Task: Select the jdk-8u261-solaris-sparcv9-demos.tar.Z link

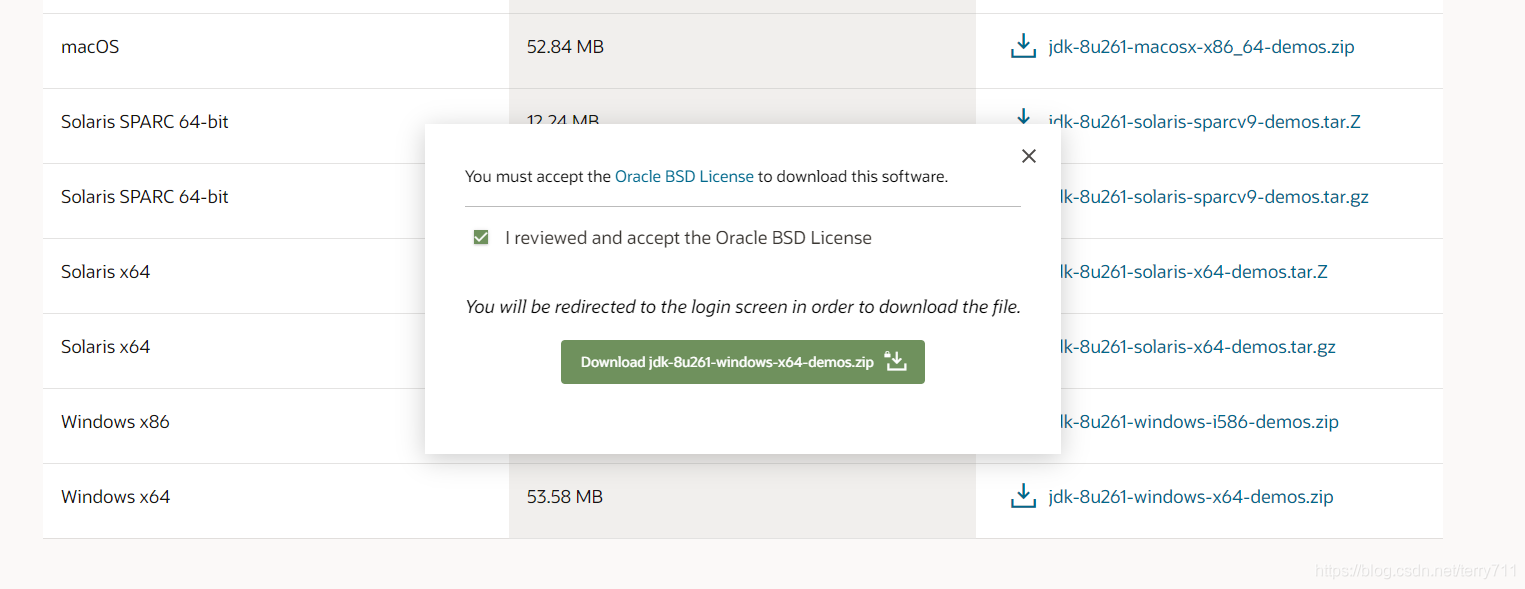Action: pos(1204,122)
